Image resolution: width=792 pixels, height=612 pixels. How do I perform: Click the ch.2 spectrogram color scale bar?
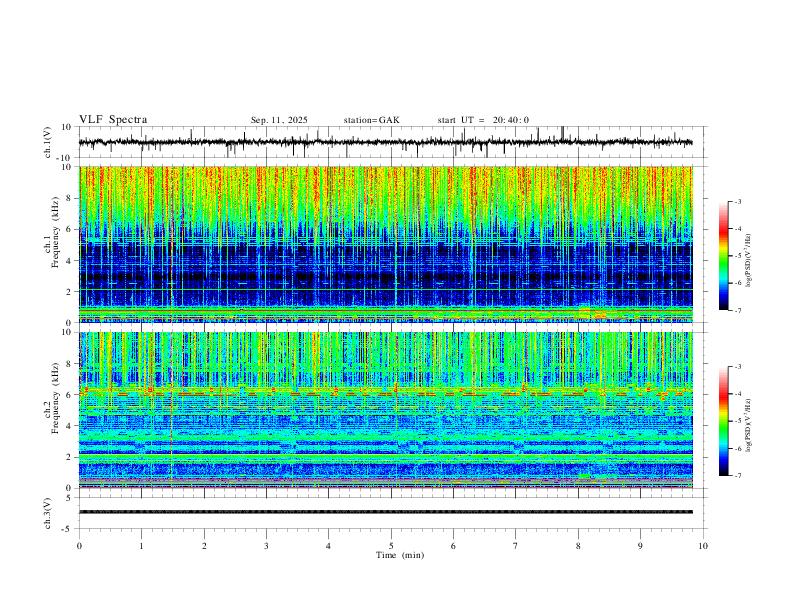[x=723, y=421]
